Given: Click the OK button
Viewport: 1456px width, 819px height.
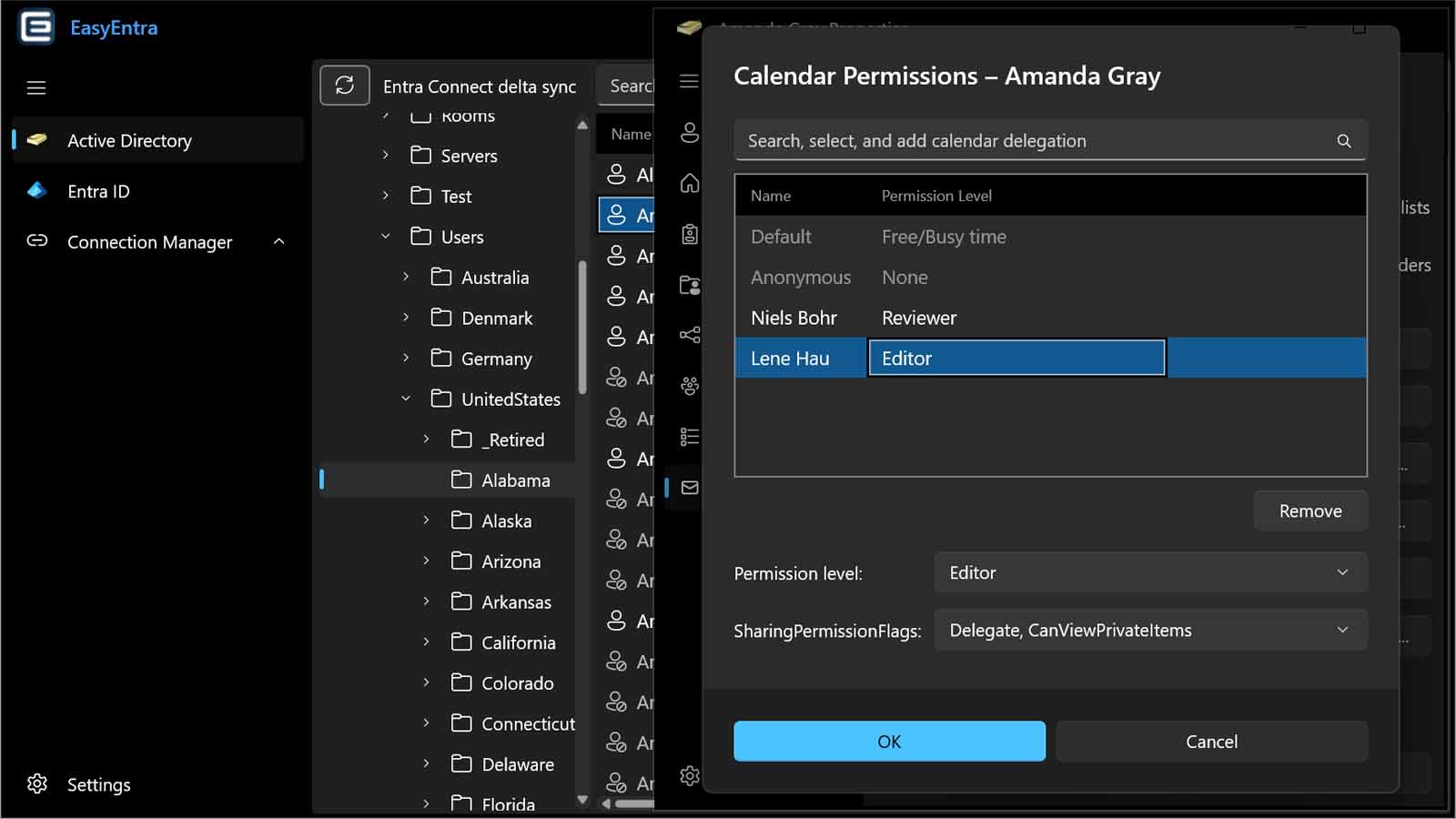Looking at the screenshot, I should (889, 742).
